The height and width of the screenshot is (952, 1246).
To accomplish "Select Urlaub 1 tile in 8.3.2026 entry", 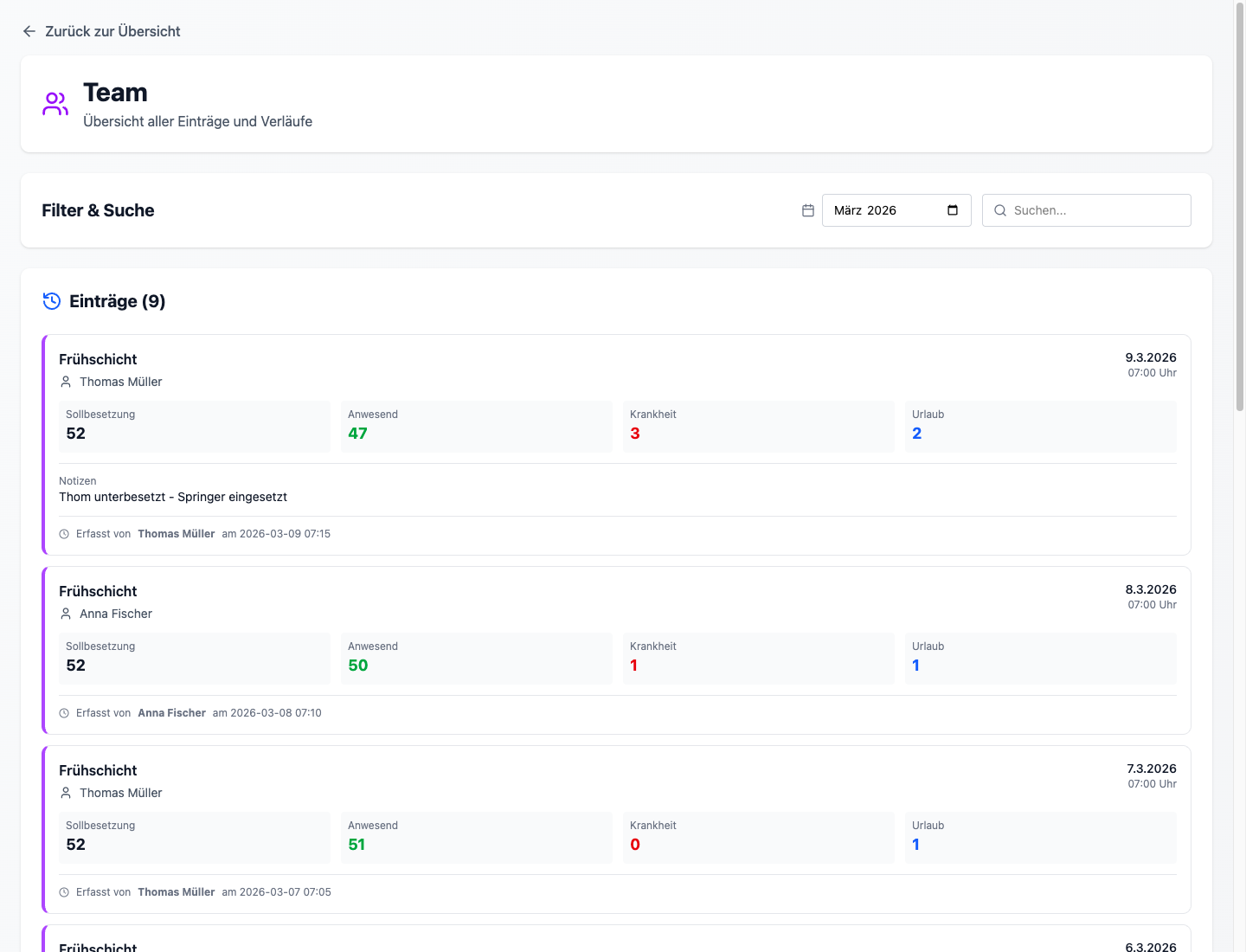I will coord(1040,658).
